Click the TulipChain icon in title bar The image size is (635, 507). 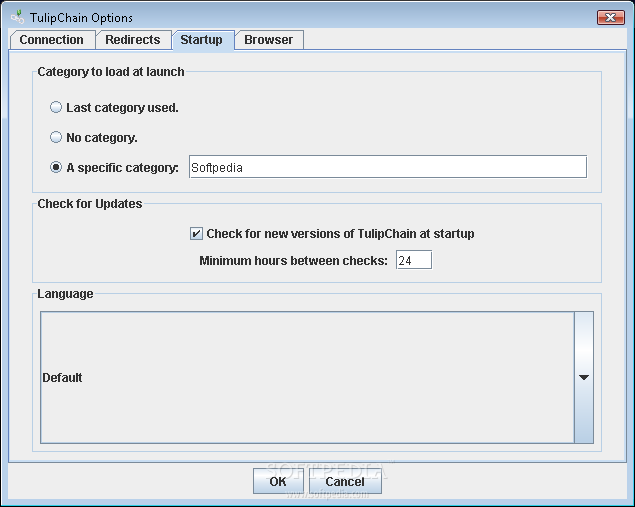tap(16, 17)
